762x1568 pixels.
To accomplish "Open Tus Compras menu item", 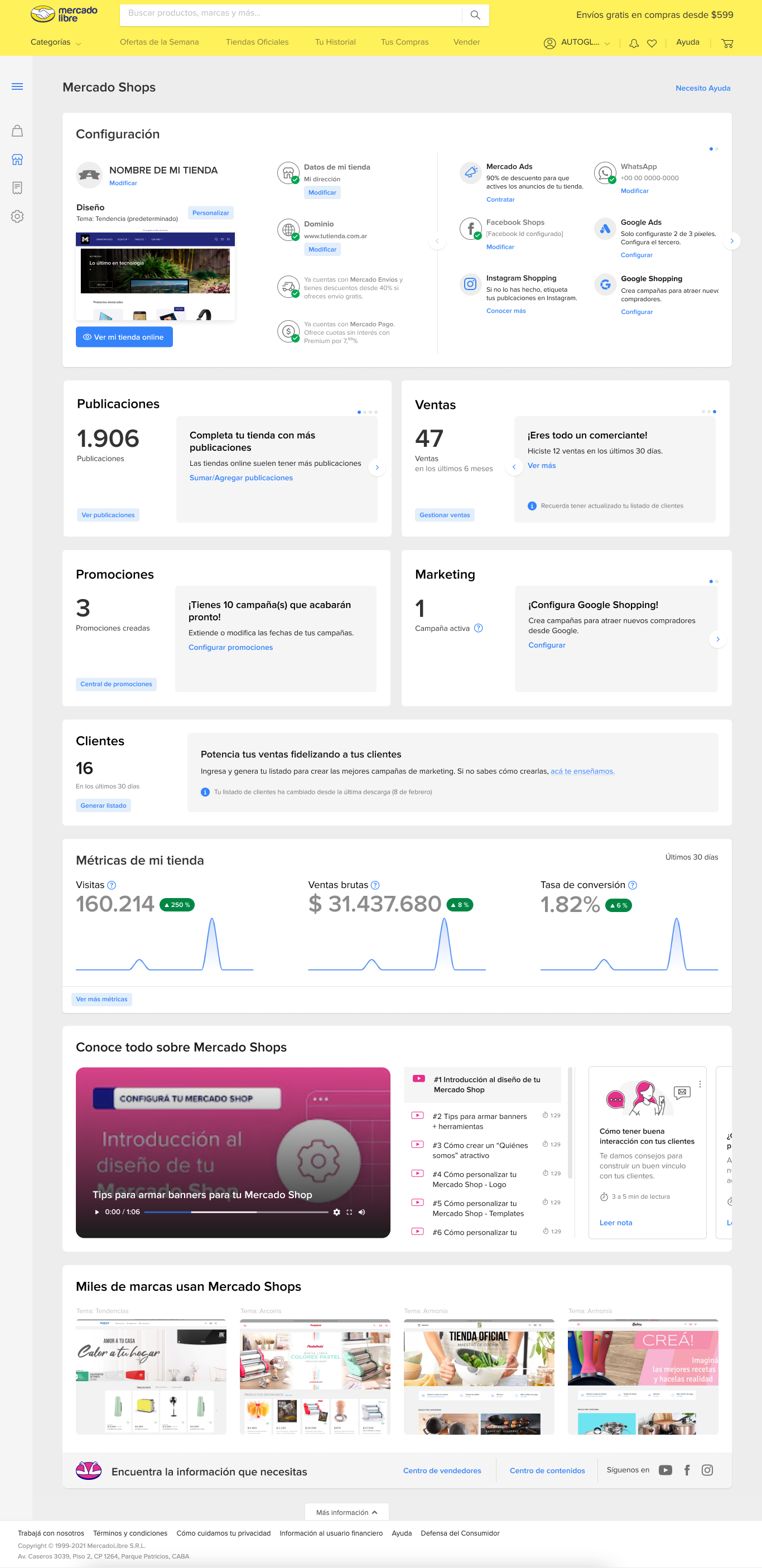I will coord(405,42).
